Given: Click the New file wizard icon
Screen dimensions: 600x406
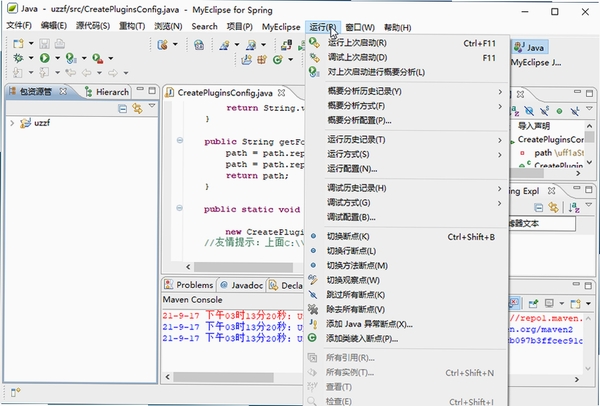Looking at the screenshot, I should pyautogui.click(x=18, y=44).
